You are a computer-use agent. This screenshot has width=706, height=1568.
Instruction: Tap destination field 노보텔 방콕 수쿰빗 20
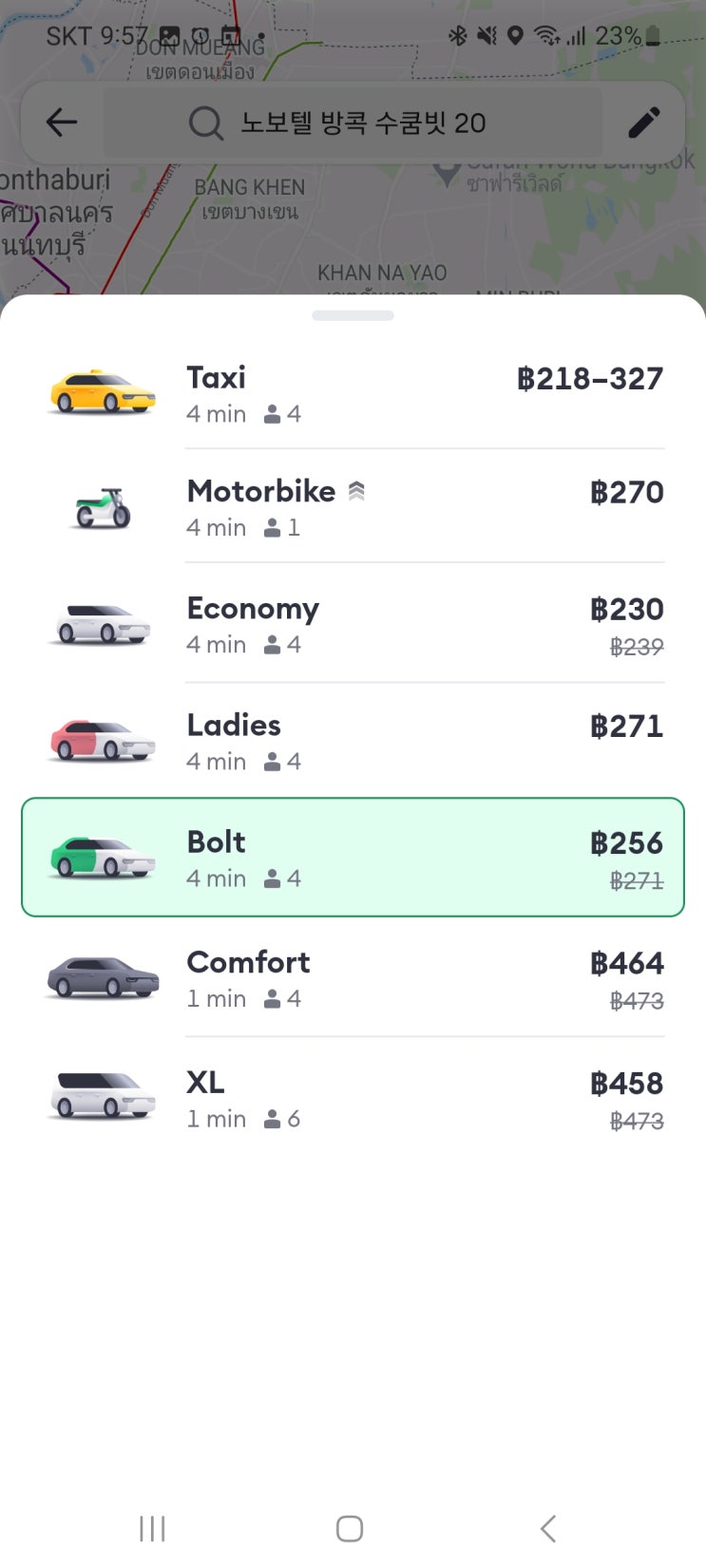363,123
